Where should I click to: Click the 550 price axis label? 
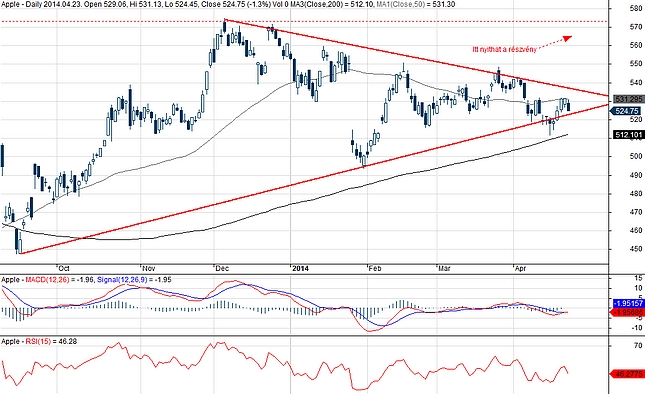click(636, 64)
